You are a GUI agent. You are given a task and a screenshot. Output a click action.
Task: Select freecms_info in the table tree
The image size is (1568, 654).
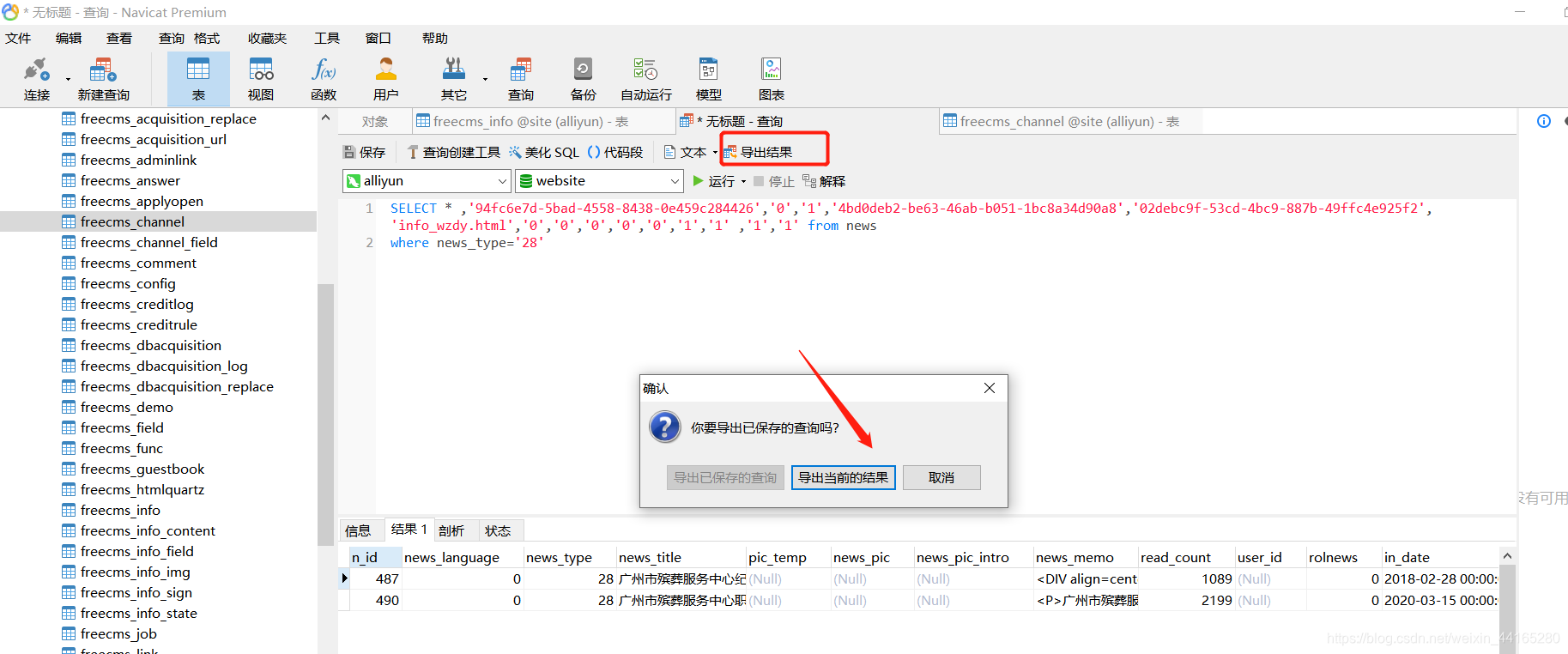(x=120, y=510)
